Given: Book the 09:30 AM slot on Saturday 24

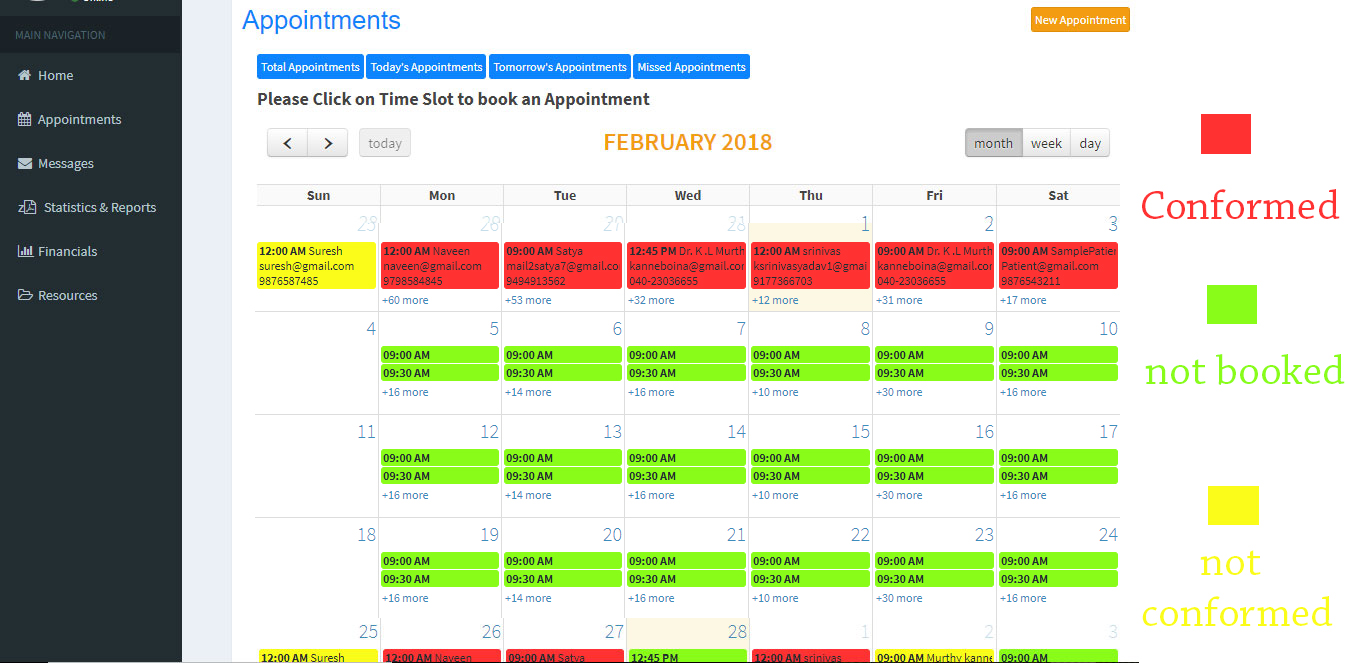Looking at the screenshot, I should pos(1058,579).
